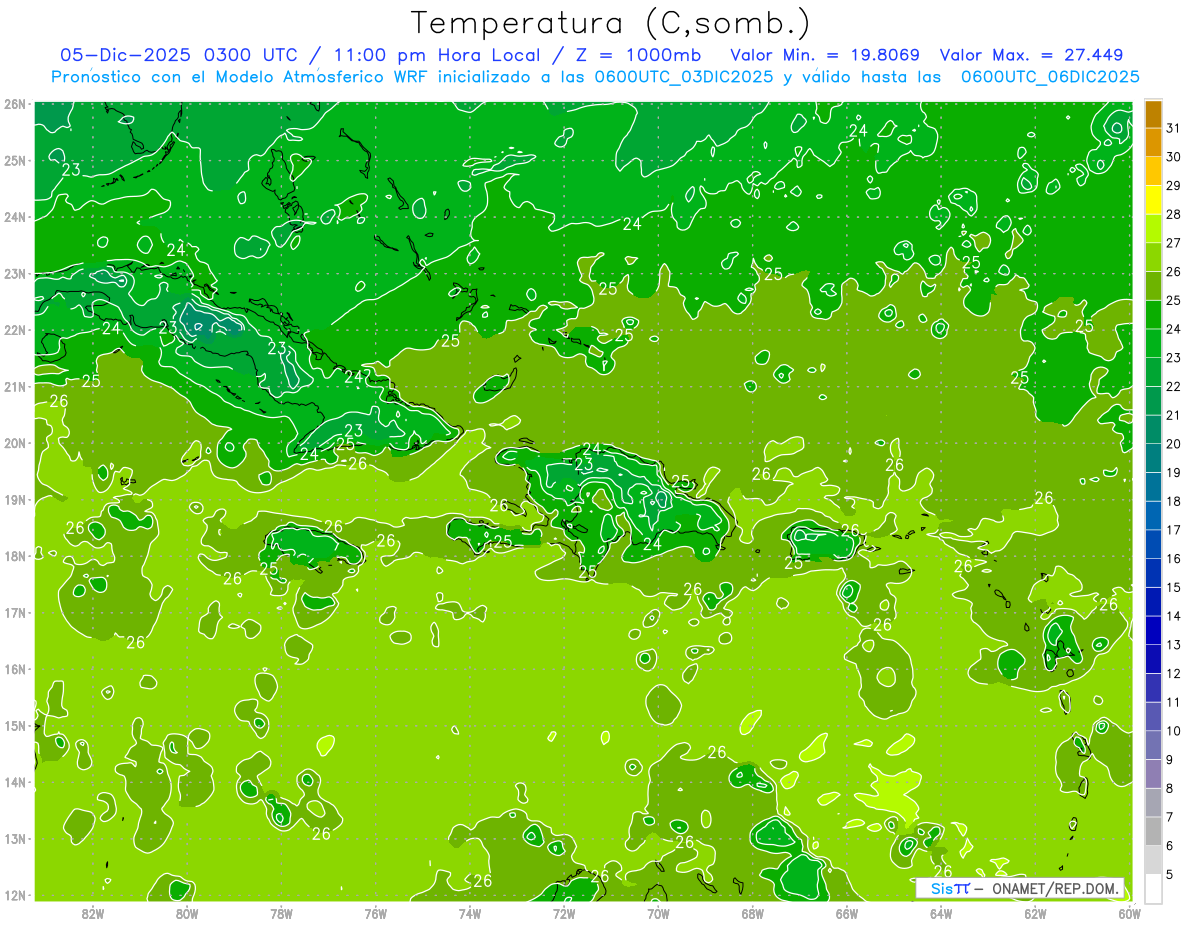Viewport: 1200px width, 927px height.
Task: Pick the lime legend swatch between 27 and 28
Action: pos(1153,228)
